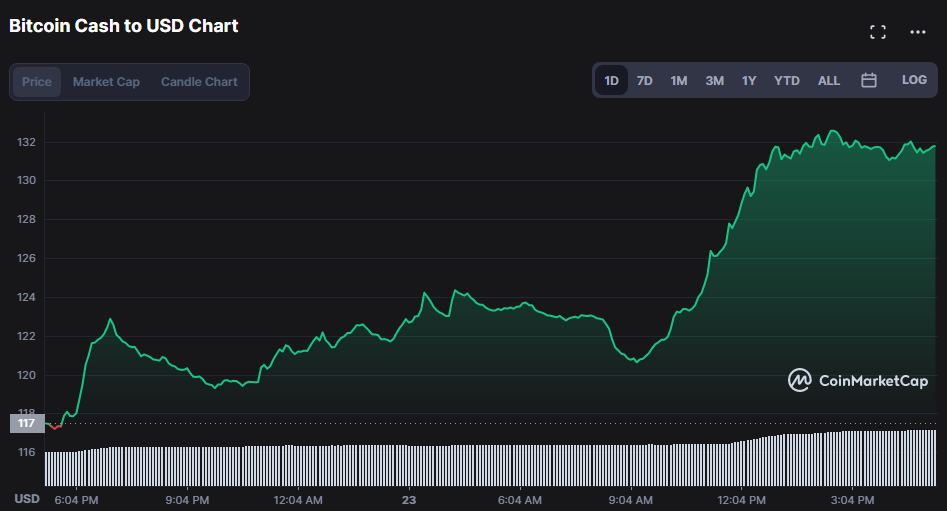Click the 124 y-axis label
The height and width of the screenshot is (511, 947).
point(27,297)
